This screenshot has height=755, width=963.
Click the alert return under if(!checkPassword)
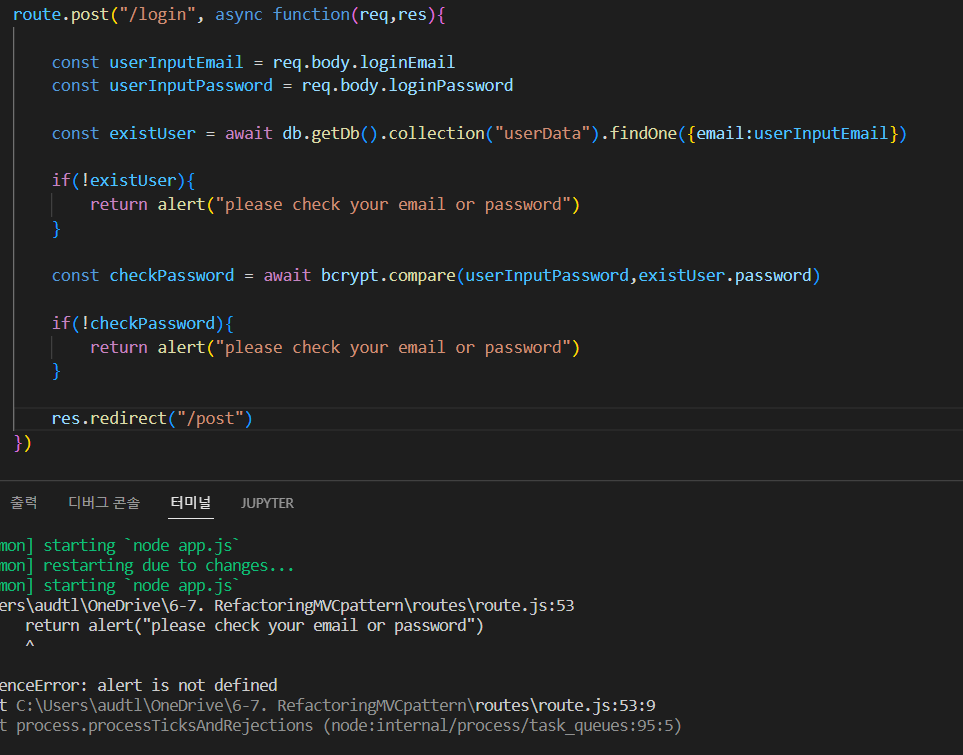(x=335, y=348)
